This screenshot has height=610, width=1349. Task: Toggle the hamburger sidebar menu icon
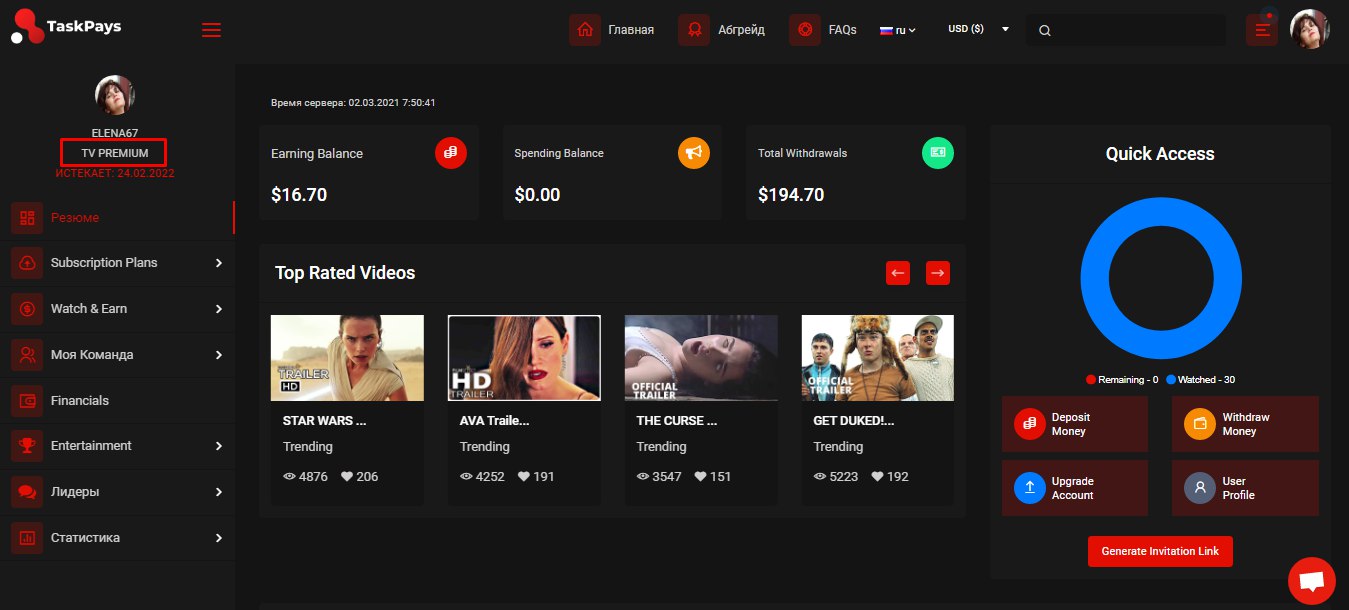tap(211, 30)
